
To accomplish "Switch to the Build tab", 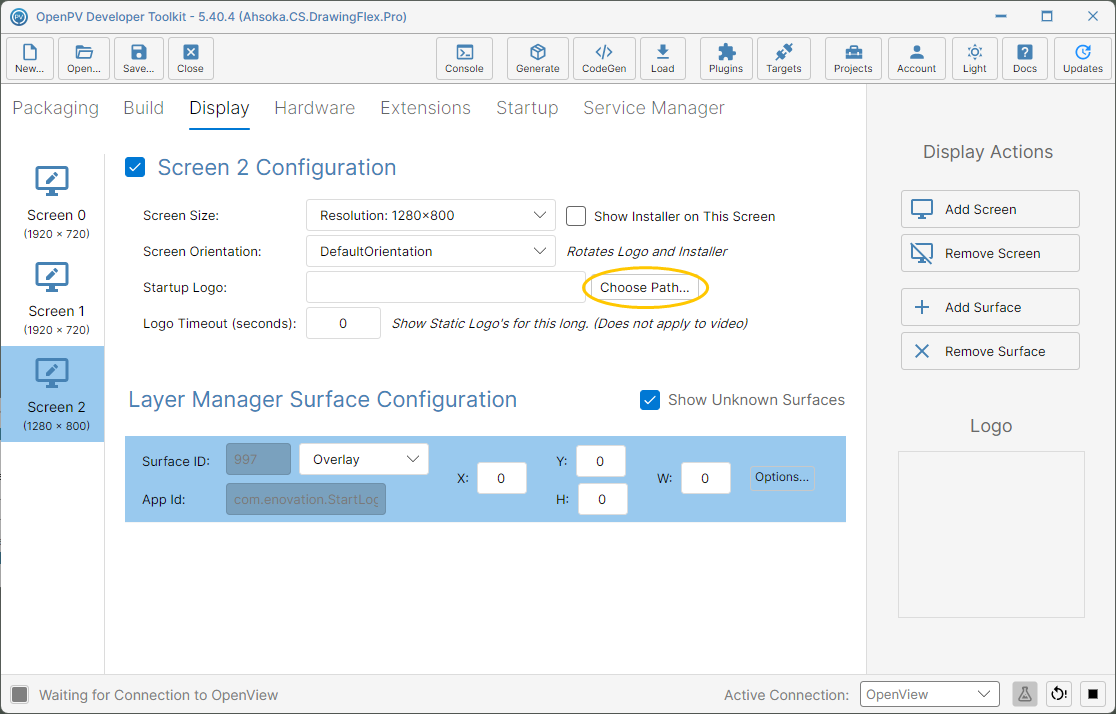I will point(144,108).
